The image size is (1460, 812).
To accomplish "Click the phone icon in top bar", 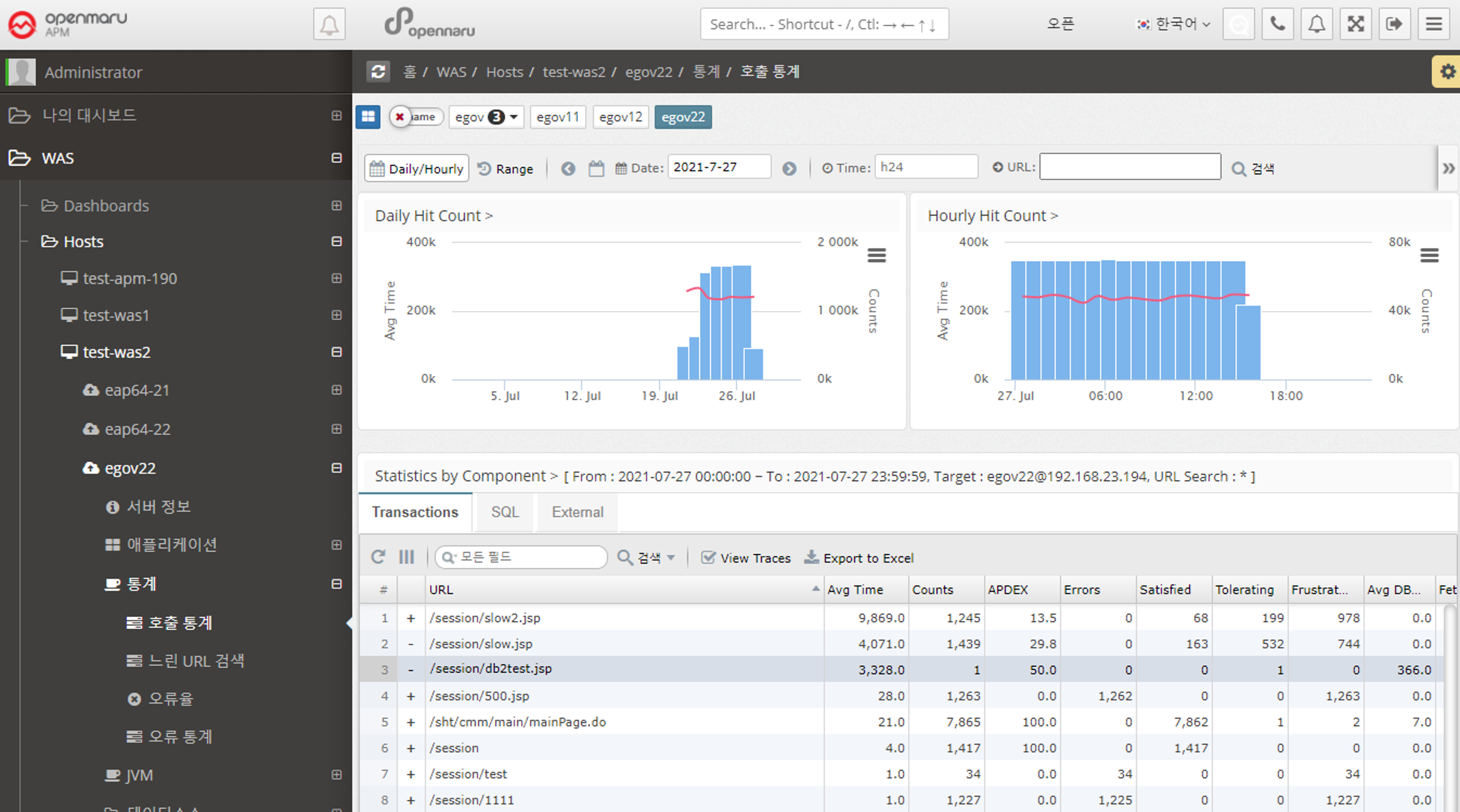I will coord(1277,24).
